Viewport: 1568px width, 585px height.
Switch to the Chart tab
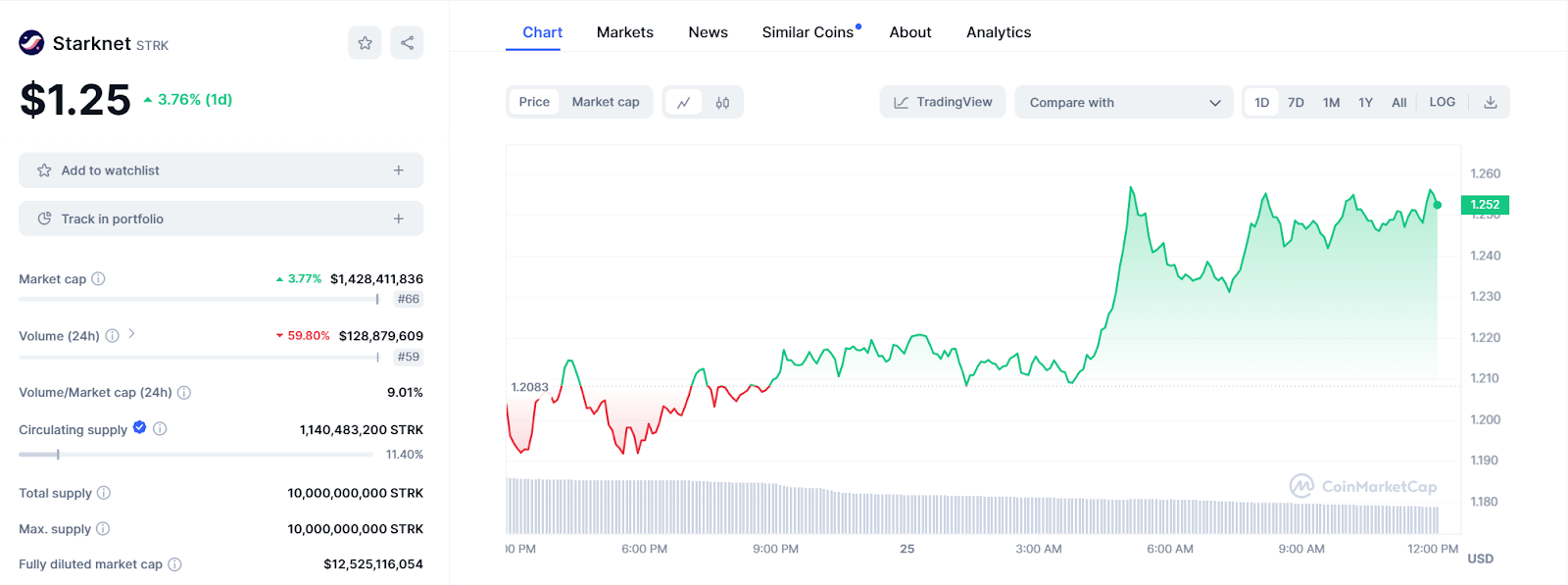pos(542,32)
